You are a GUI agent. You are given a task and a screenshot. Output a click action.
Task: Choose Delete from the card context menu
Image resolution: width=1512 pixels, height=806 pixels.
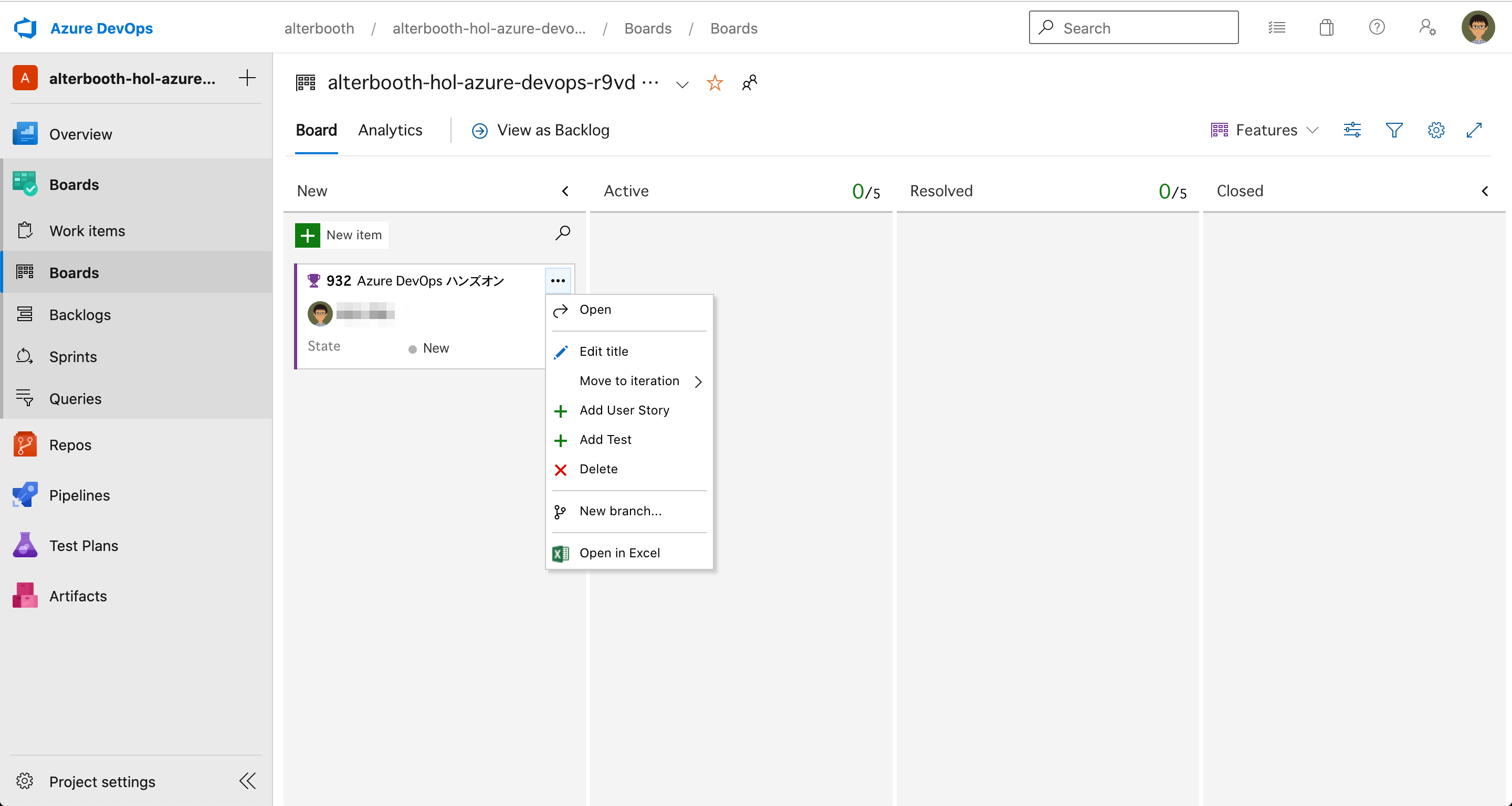click(598, 469)
